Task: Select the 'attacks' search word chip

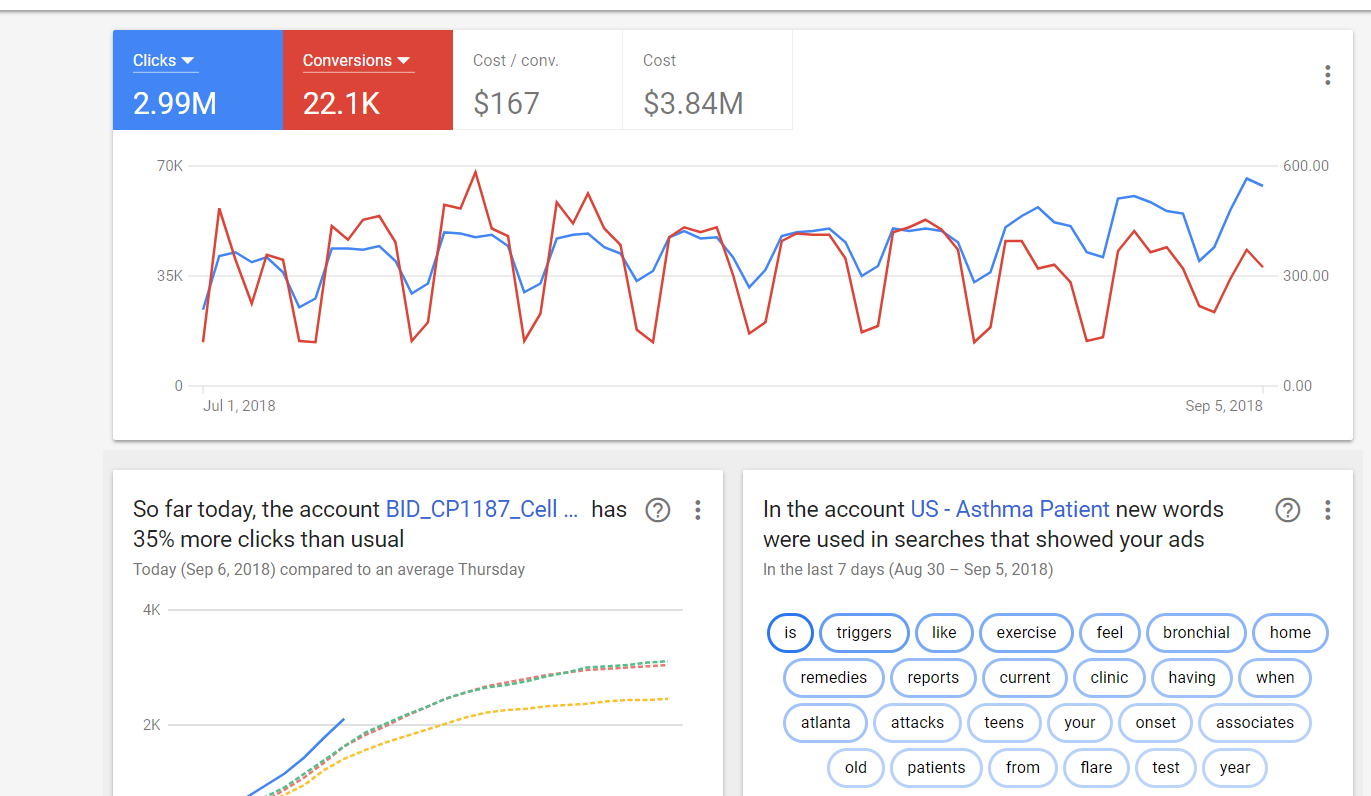Action: (916, 722)
